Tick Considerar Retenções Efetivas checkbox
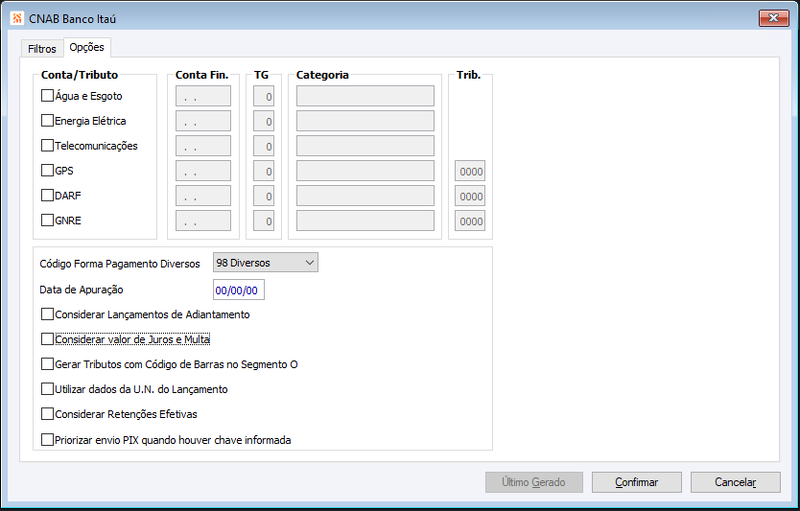 (47, 414)
